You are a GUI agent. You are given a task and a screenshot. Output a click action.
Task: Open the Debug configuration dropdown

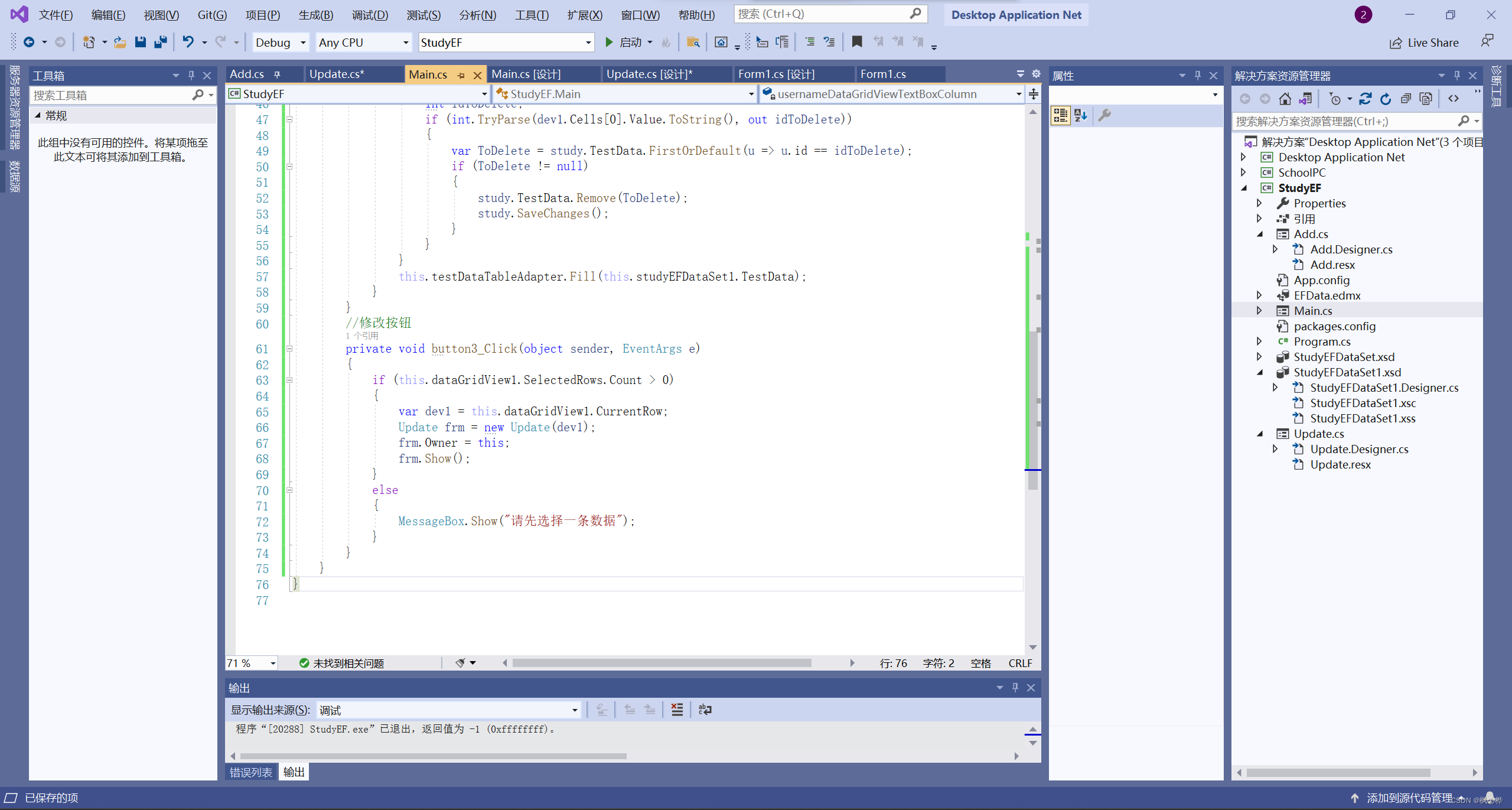pyautogui.click(x=302, y=43)
